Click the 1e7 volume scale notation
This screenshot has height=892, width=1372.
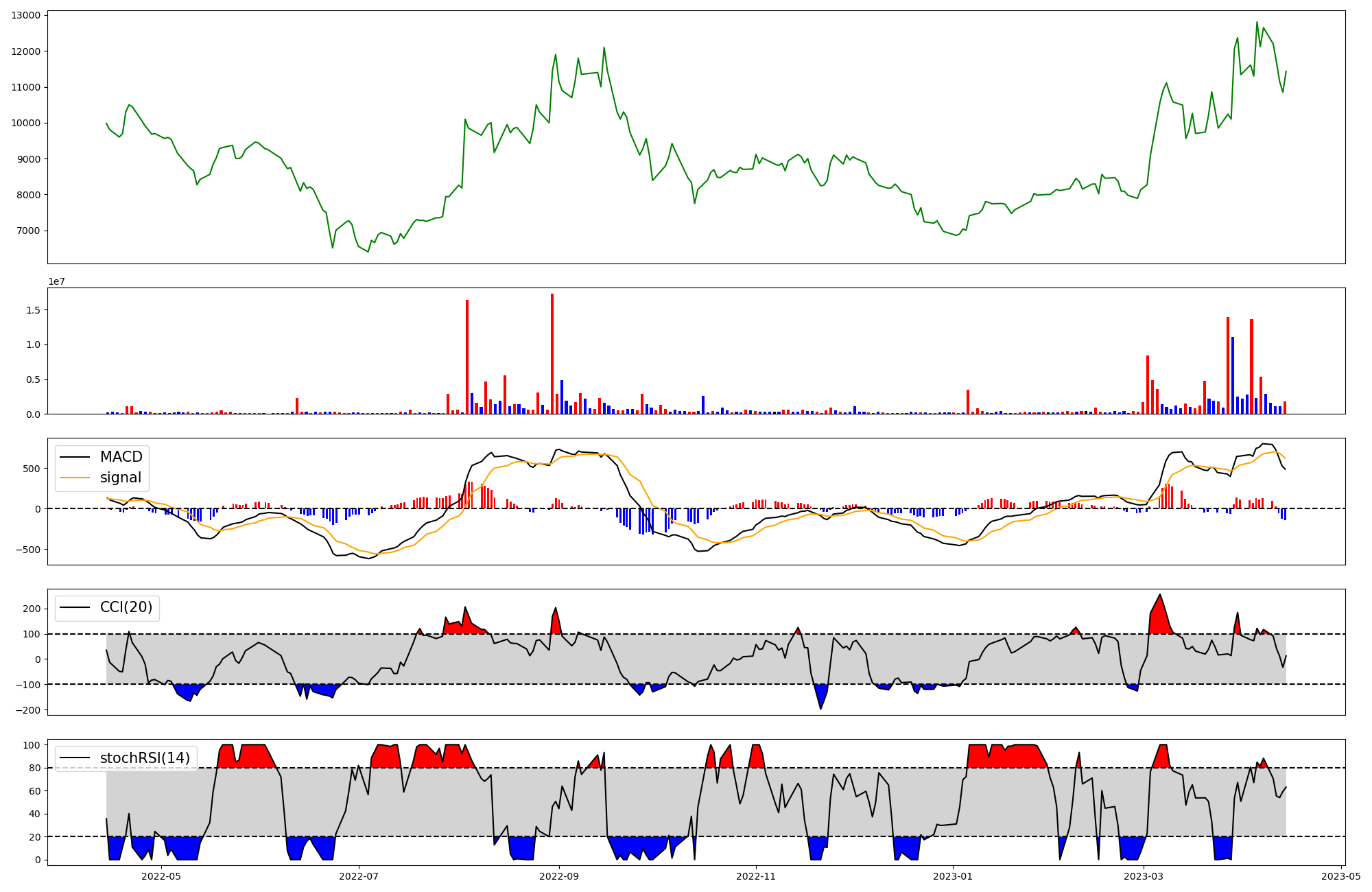click(x=56, y=281)
